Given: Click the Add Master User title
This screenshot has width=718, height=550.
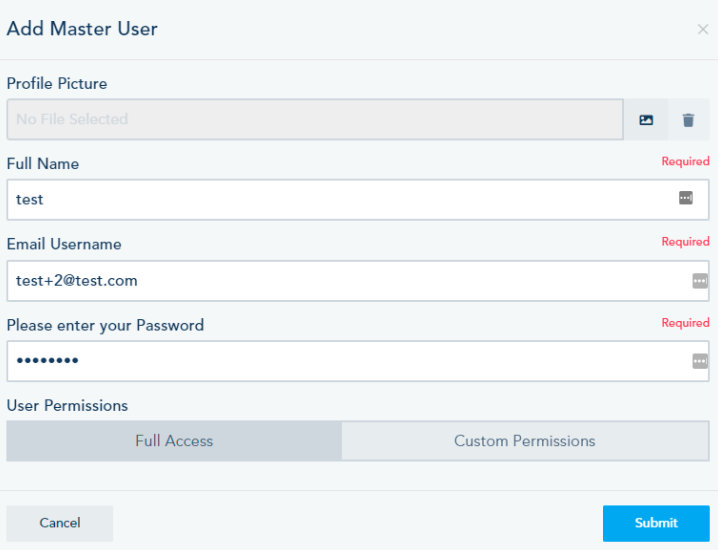Looking at the screenshot, I should (x=82, y=29).
